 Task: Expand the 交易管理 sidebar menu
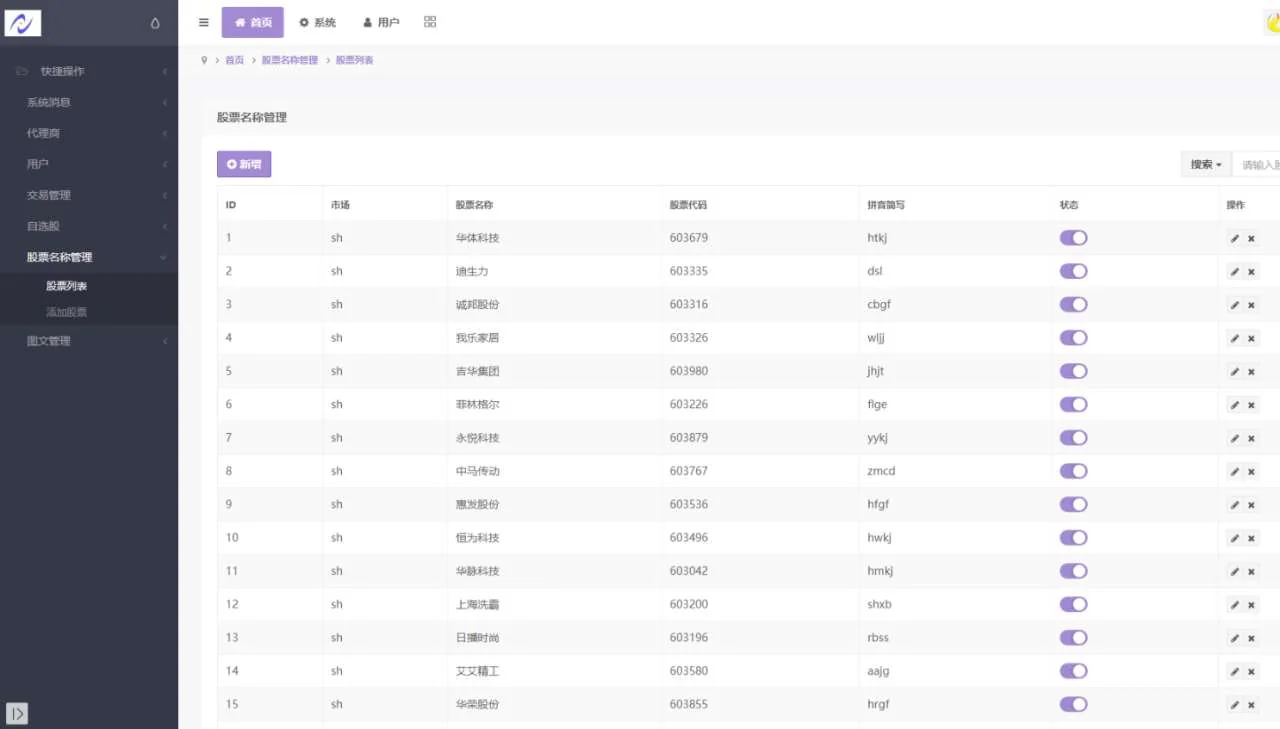pos(88,195)
